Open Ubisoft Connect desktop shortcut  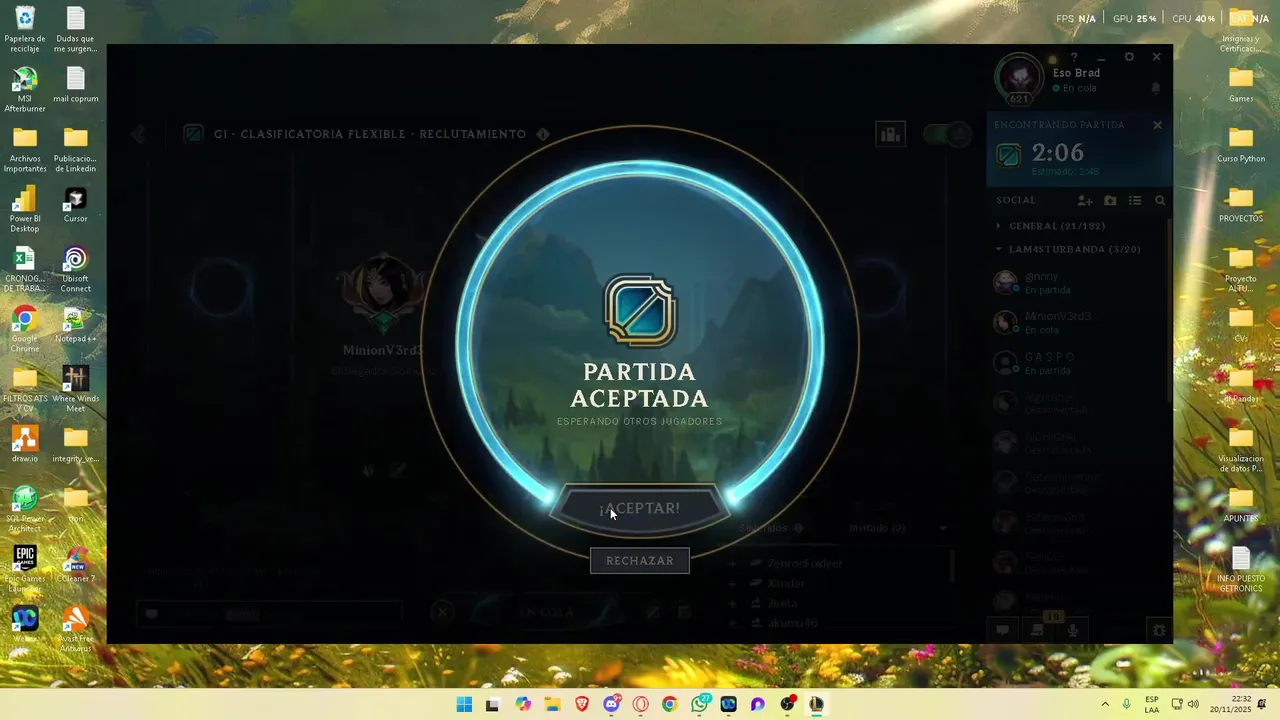tap(75, 269)
